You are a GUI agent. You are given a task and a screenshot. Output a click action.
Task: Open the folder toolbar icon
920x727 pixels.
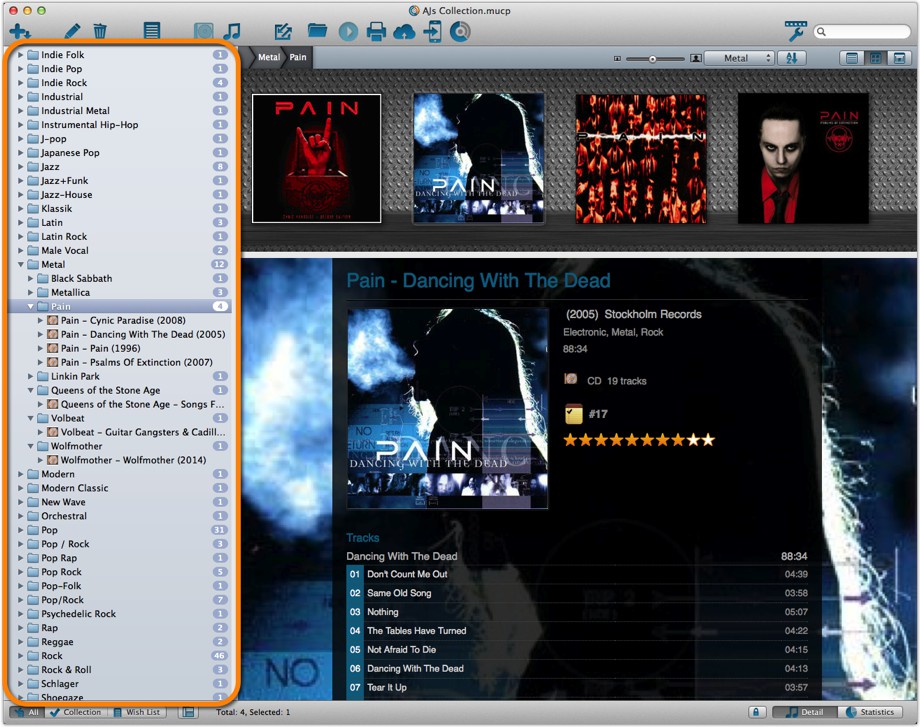tap(317, 31)
